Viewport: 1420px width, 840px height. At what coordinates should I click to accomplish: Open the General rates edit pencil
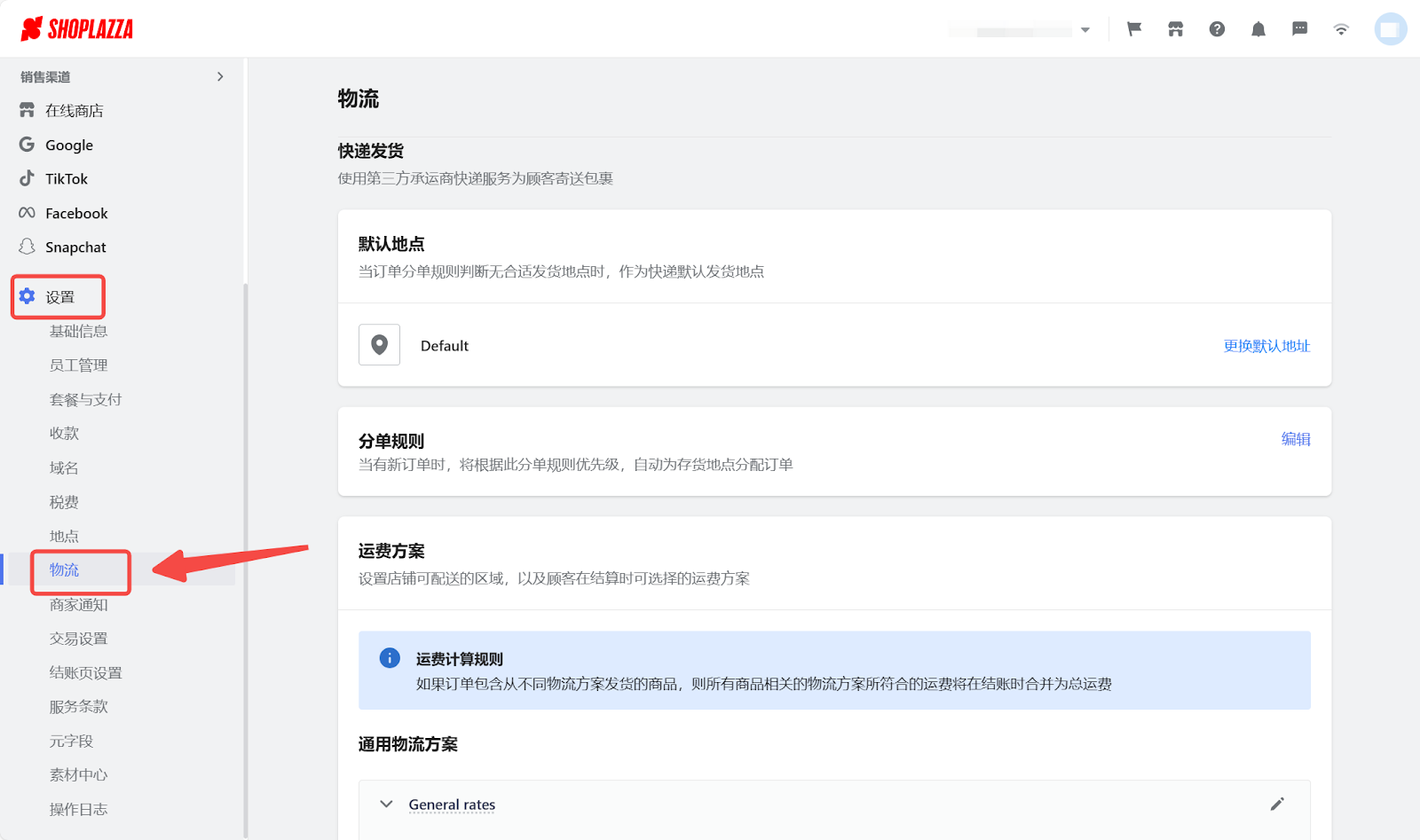pyautogui.click(x=1278, y=804)
